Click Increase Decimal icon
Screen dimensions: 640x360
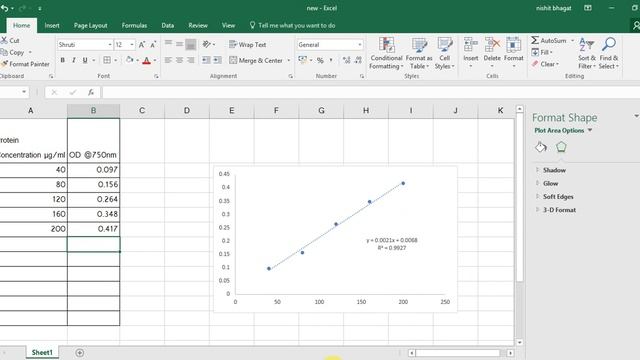(x=347, y=60)
